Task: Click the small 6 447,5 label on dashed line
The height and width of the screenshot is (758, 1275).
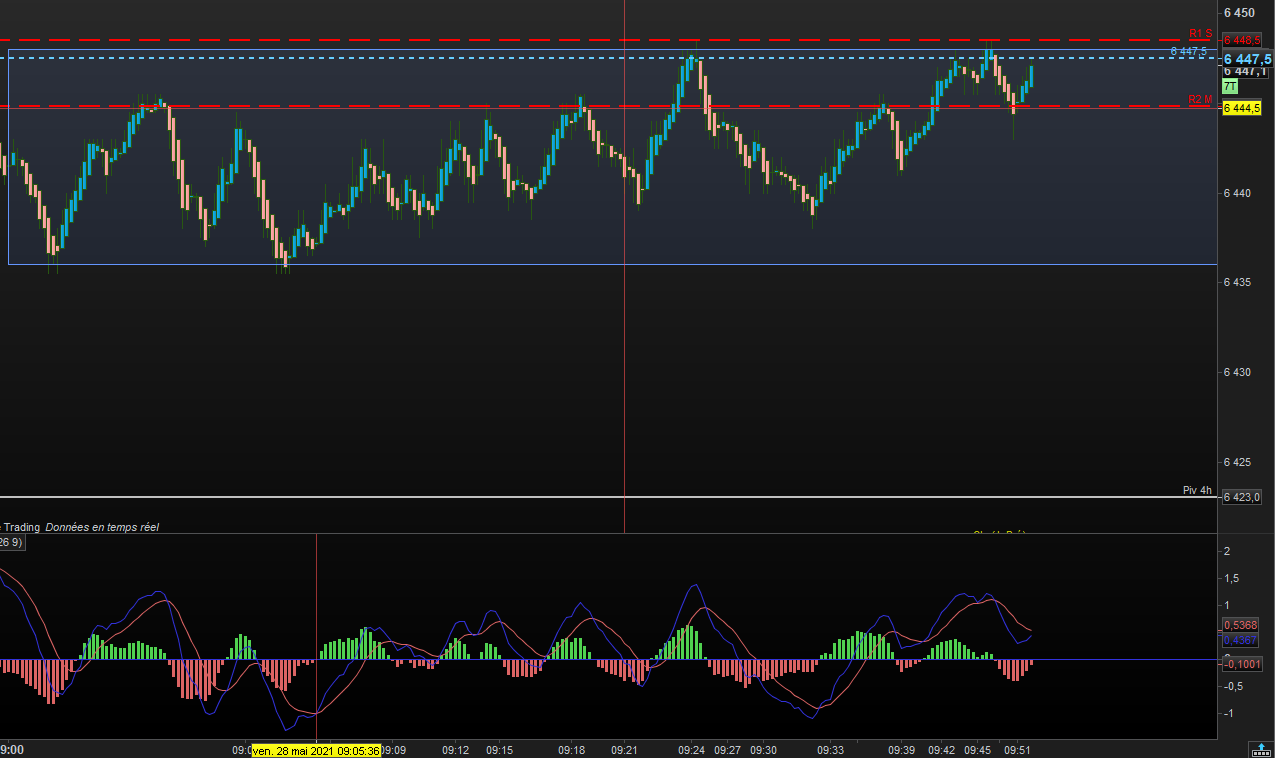Action: point(1189,51)
